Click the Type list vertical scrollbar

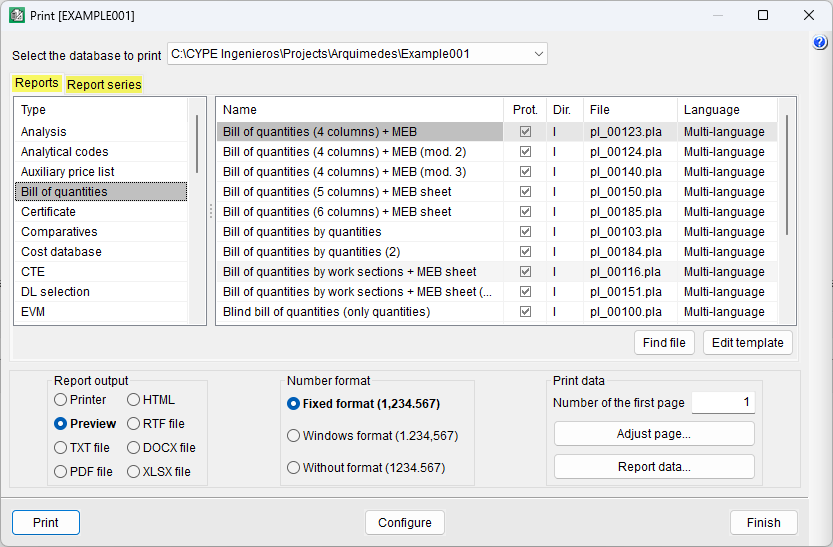click(197, 145)
